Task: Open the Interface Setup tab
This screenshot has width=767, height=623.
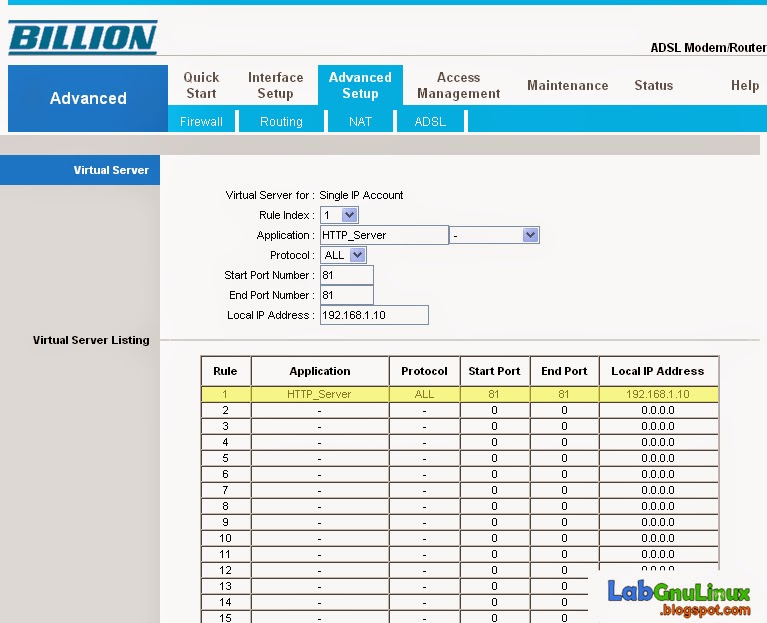Action: (x=275, y=85)
